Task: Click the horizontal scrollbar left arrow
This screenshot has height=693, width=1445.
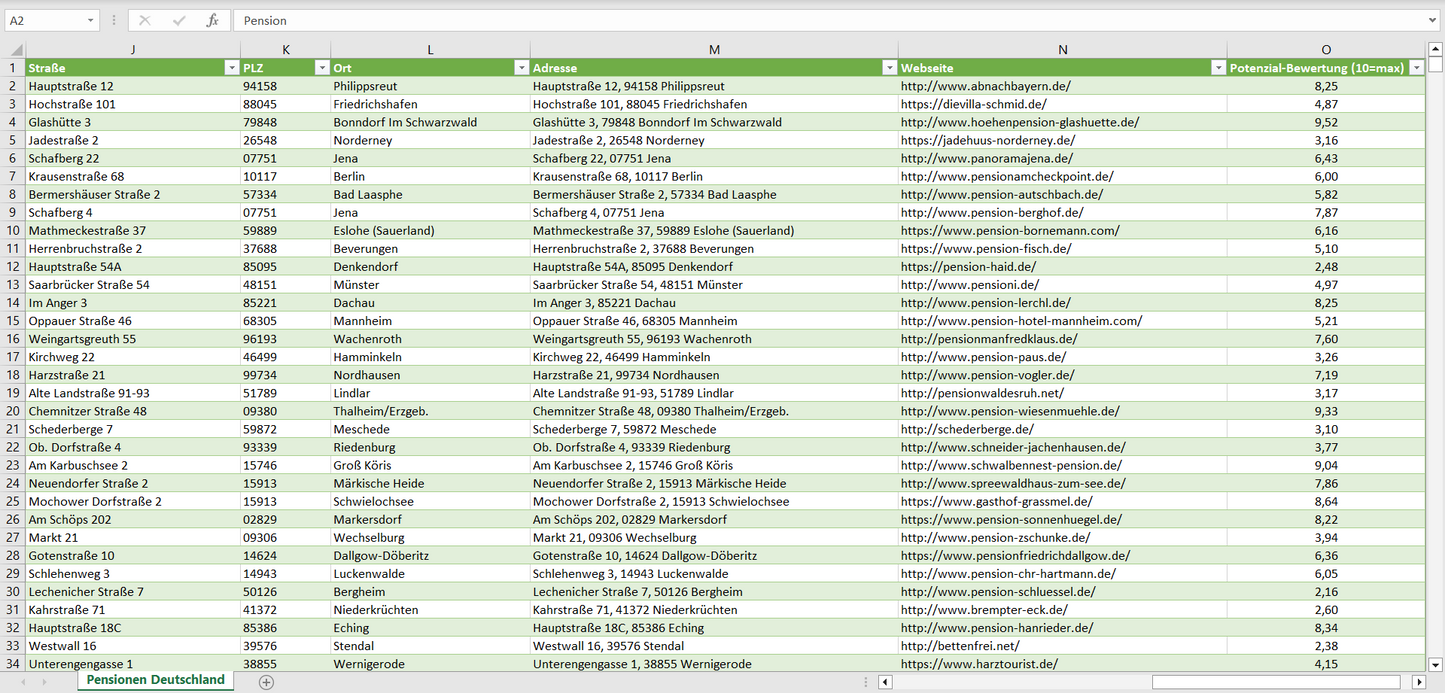Action: pos(885,682)
